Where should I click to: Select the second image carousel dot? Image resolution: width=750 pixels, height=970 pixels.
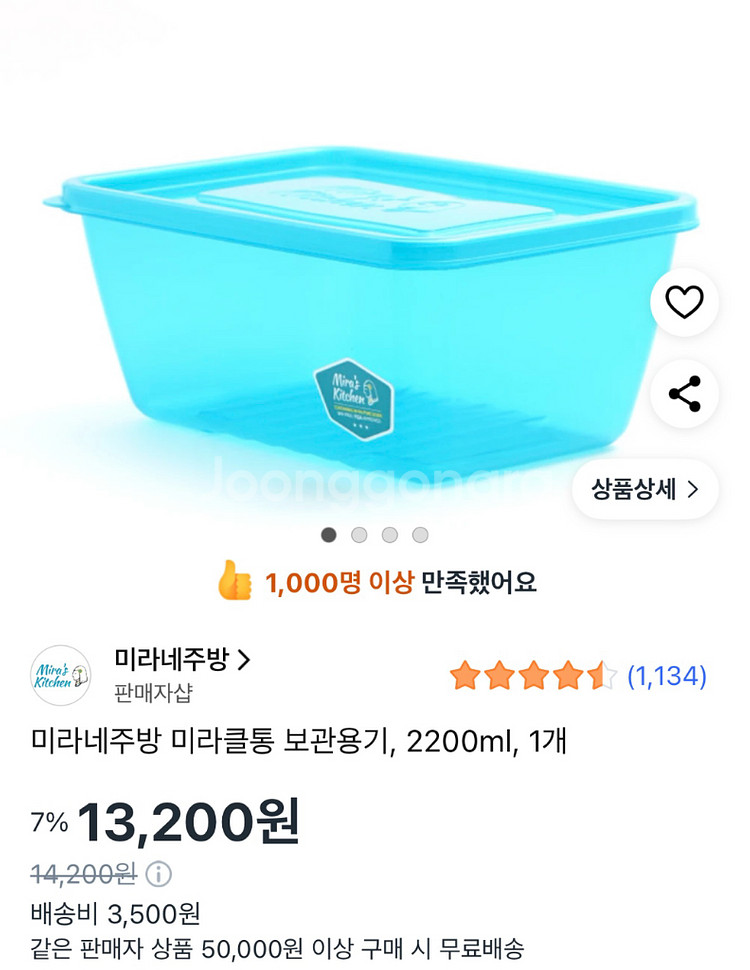359,535
